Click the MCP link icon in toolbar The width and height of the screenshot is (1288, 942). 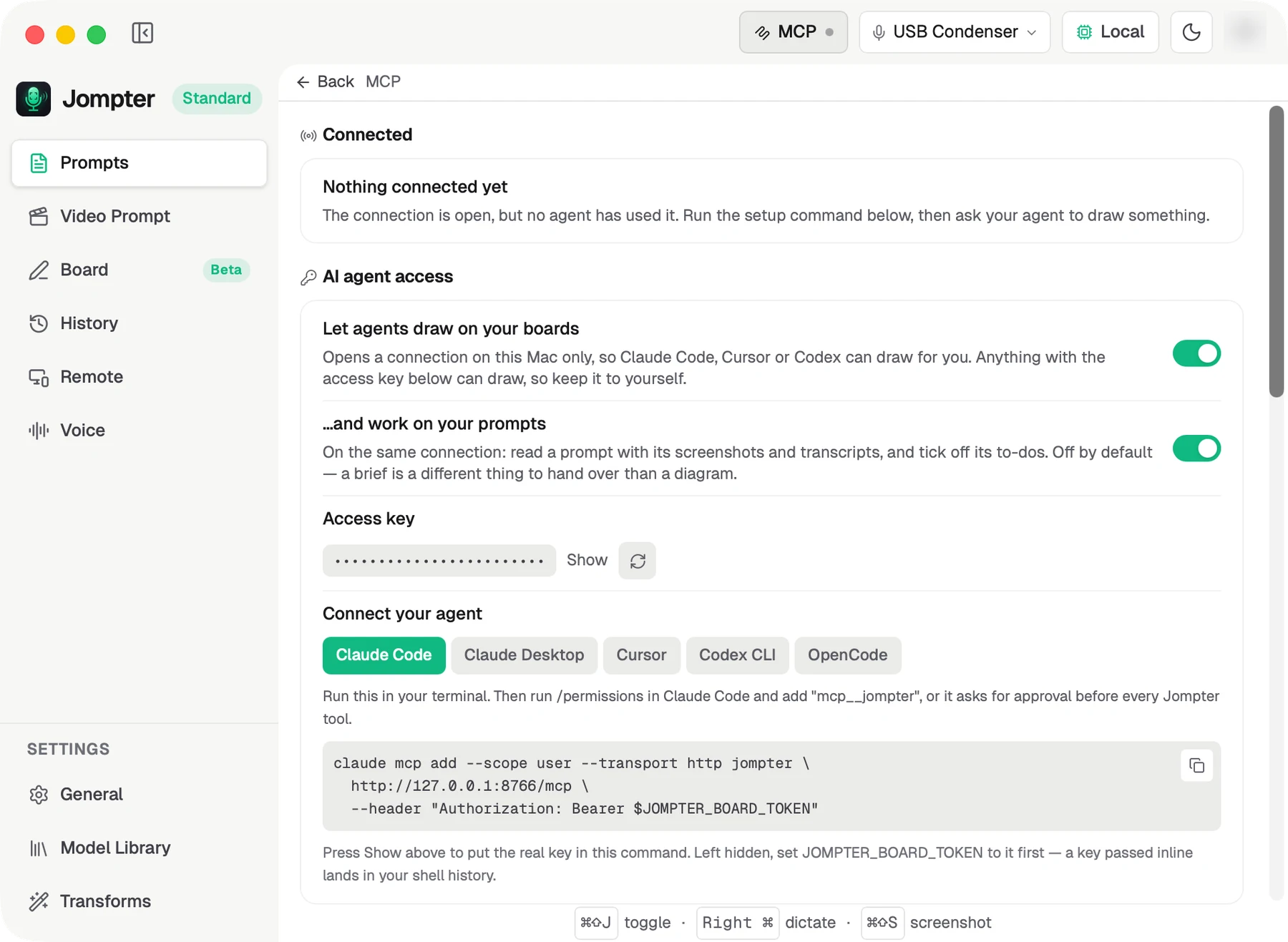click(x=763, y=32)
